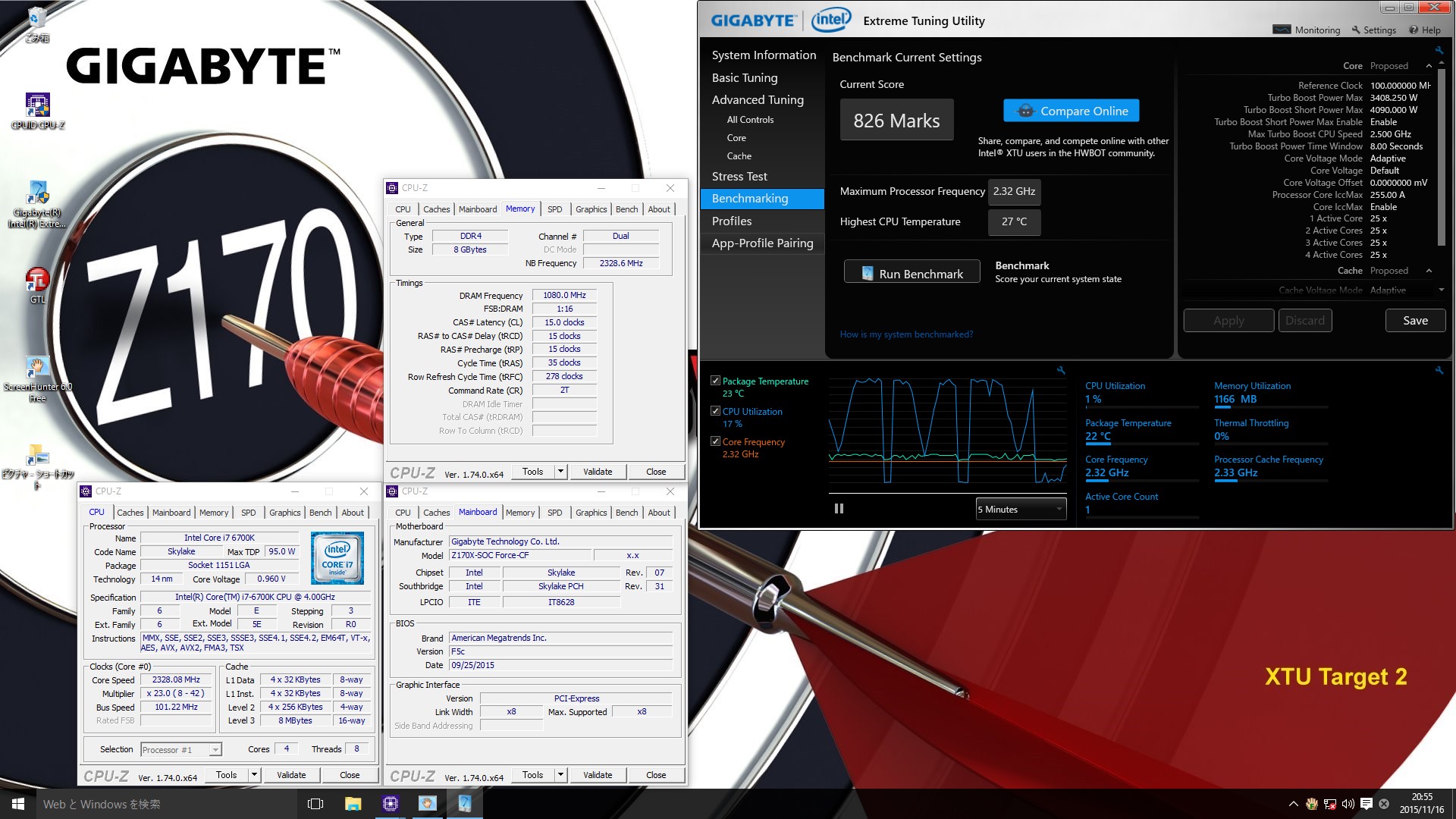Click the wrench icon above the monitoring graph

click(1061, 370)
